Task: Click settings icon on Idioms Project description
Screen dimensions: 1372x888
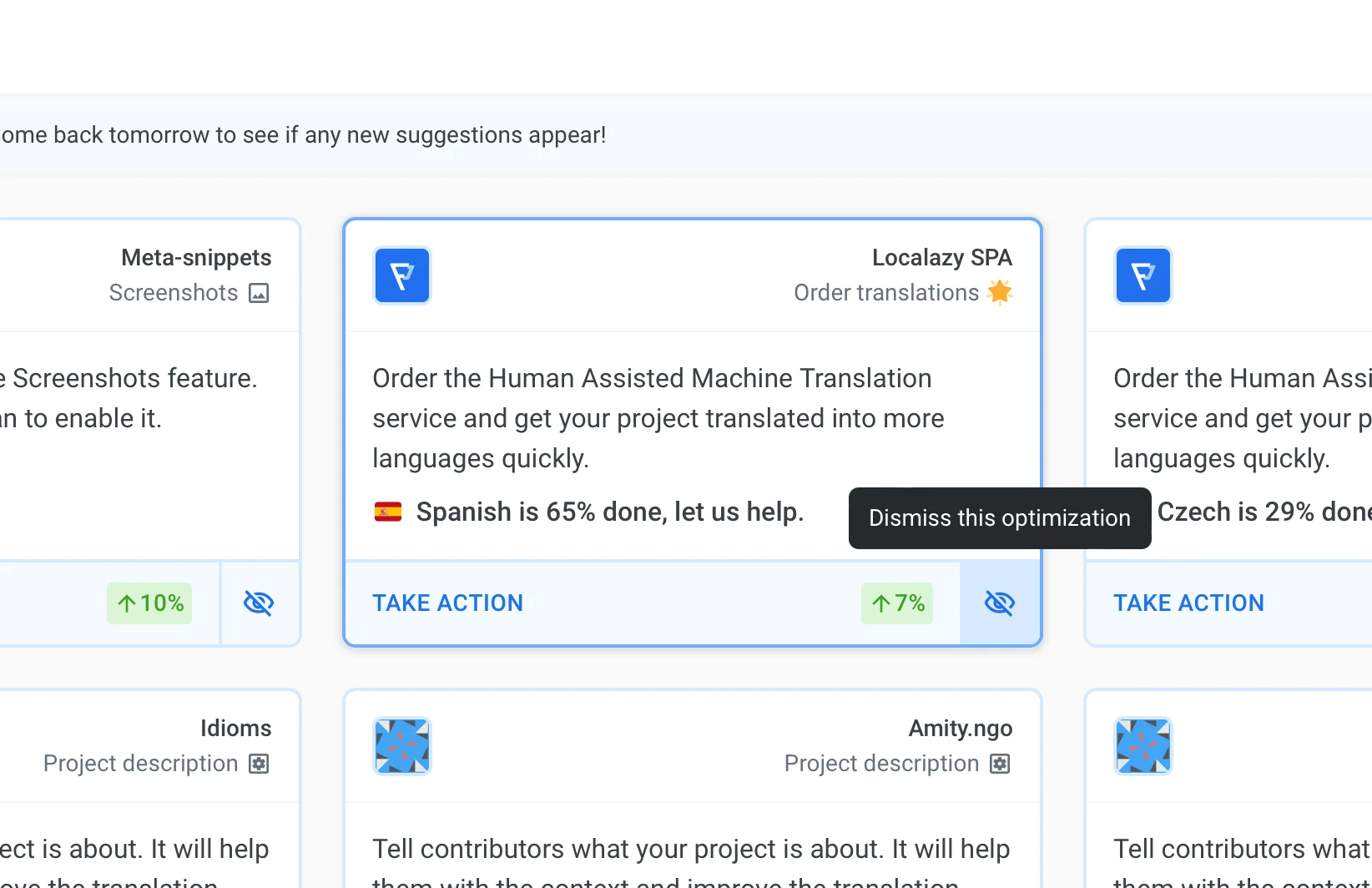Action: click(x=259, y=764)
